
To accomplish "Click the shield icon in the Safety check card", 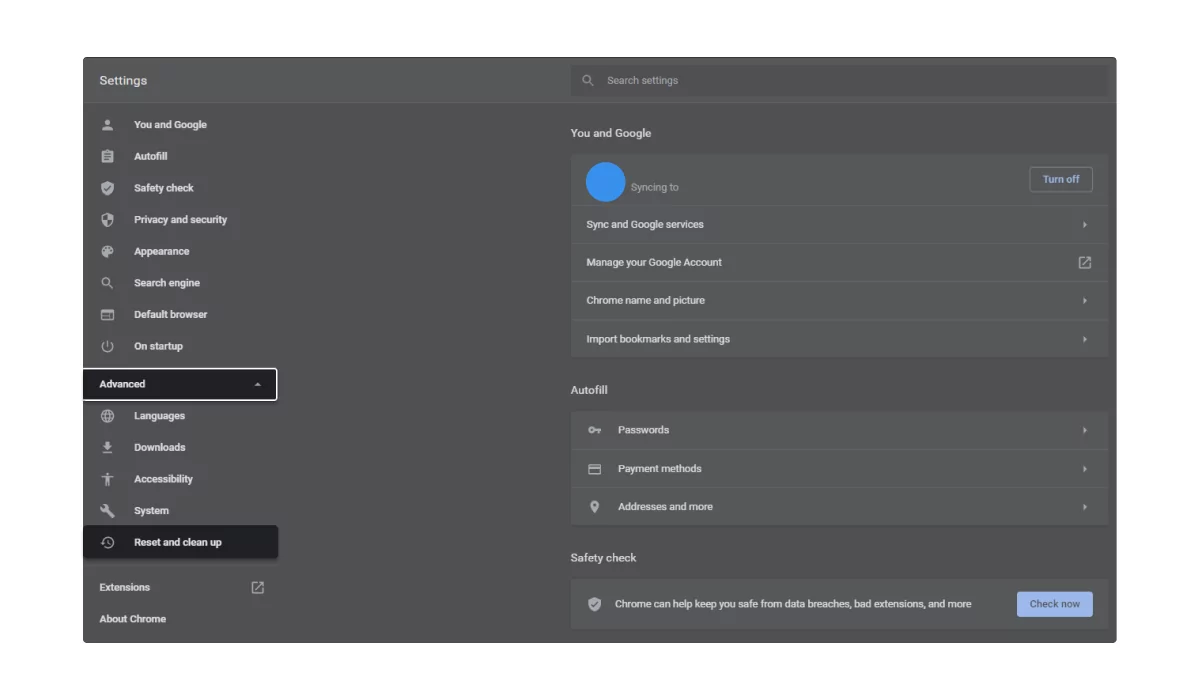I will pyautogui.click(x=594, y=604).
